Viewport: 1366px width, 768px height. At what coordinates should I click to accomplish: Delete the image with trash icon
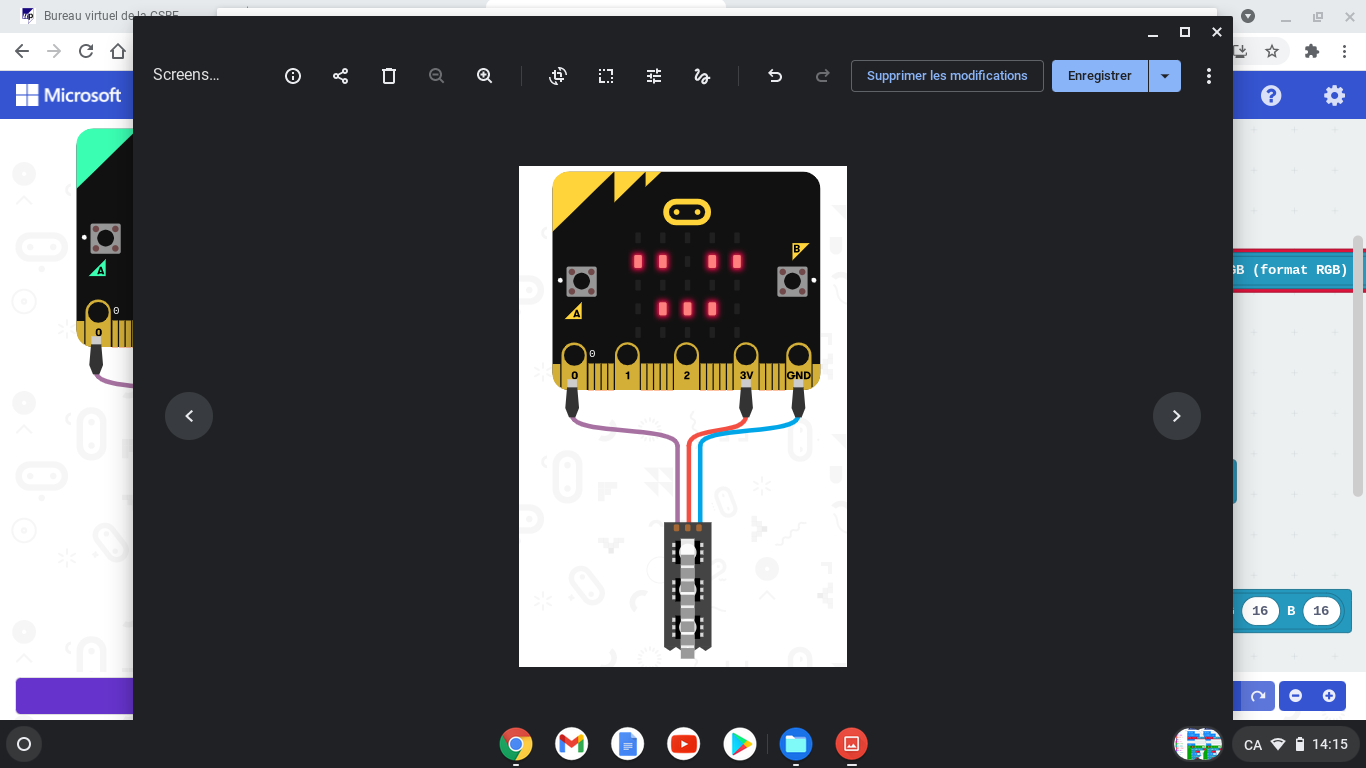[x=389, y=76]
